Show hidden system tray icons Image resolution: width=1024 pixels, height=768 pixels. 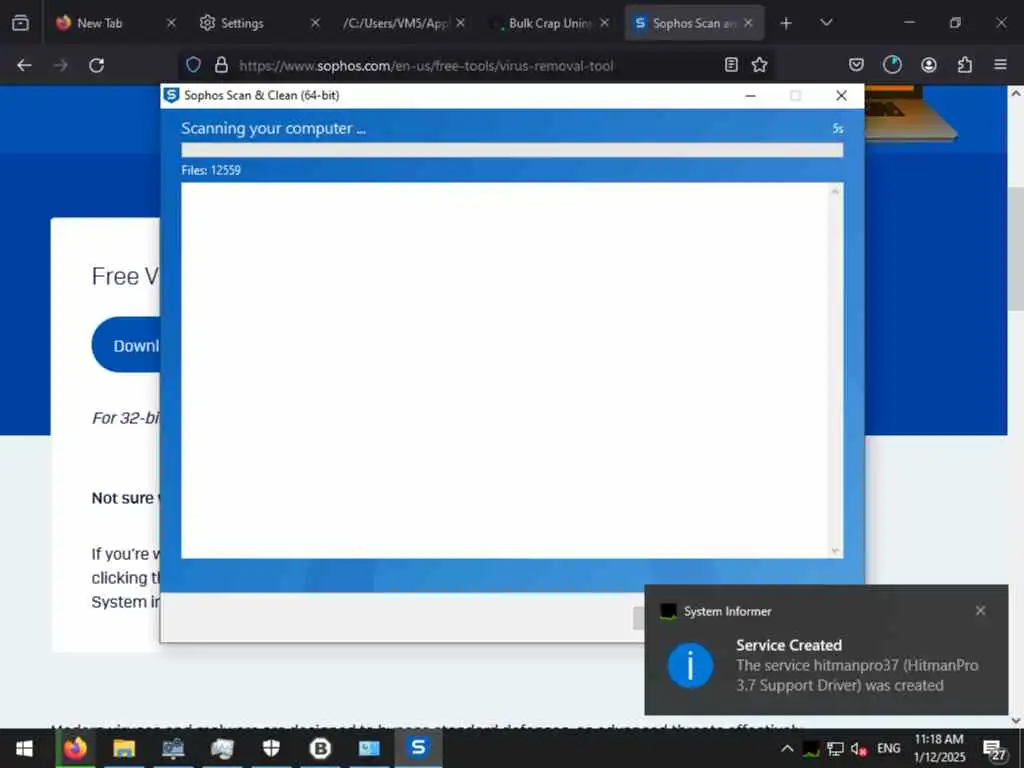click(788, 748)
